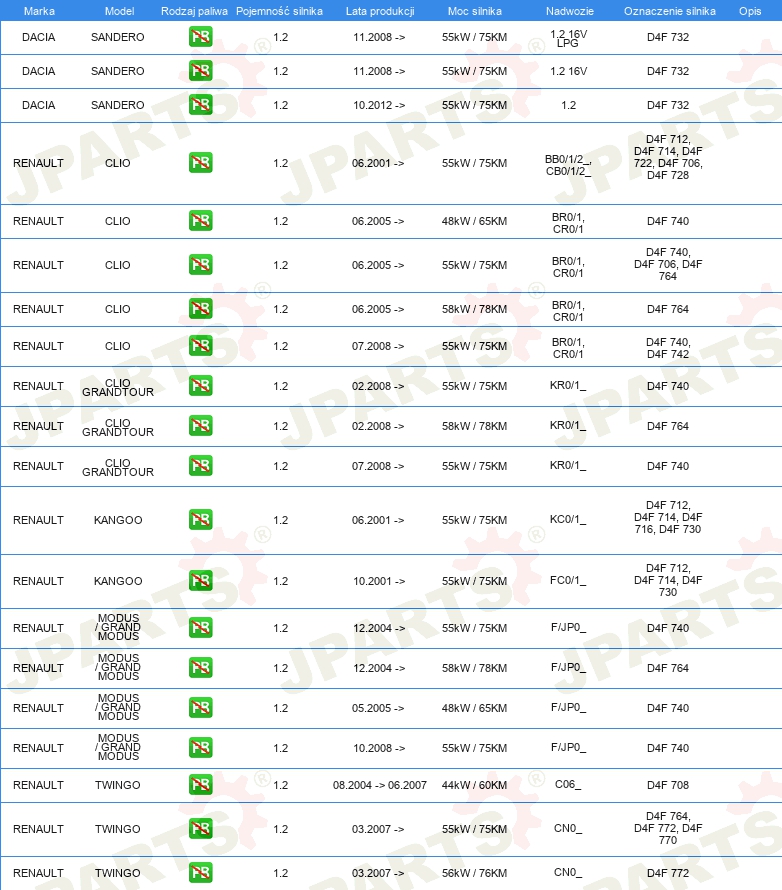Select the 'FC0/1_' body cell
This screenshot has height=890, width=782.
[568, 580]
